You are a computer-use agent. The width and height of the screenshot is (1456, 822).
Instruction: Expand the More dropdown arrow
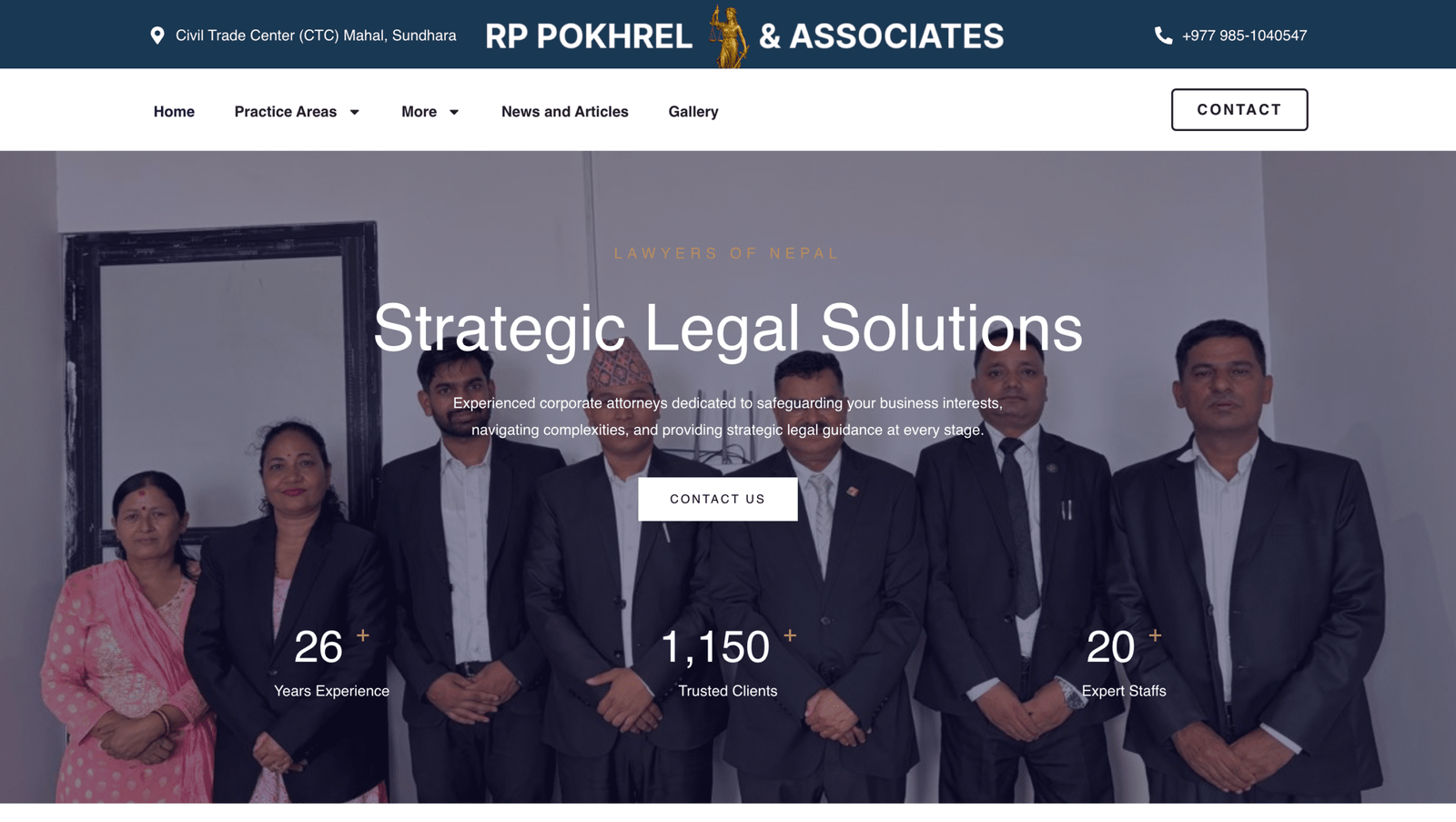(x=454, y=112)
